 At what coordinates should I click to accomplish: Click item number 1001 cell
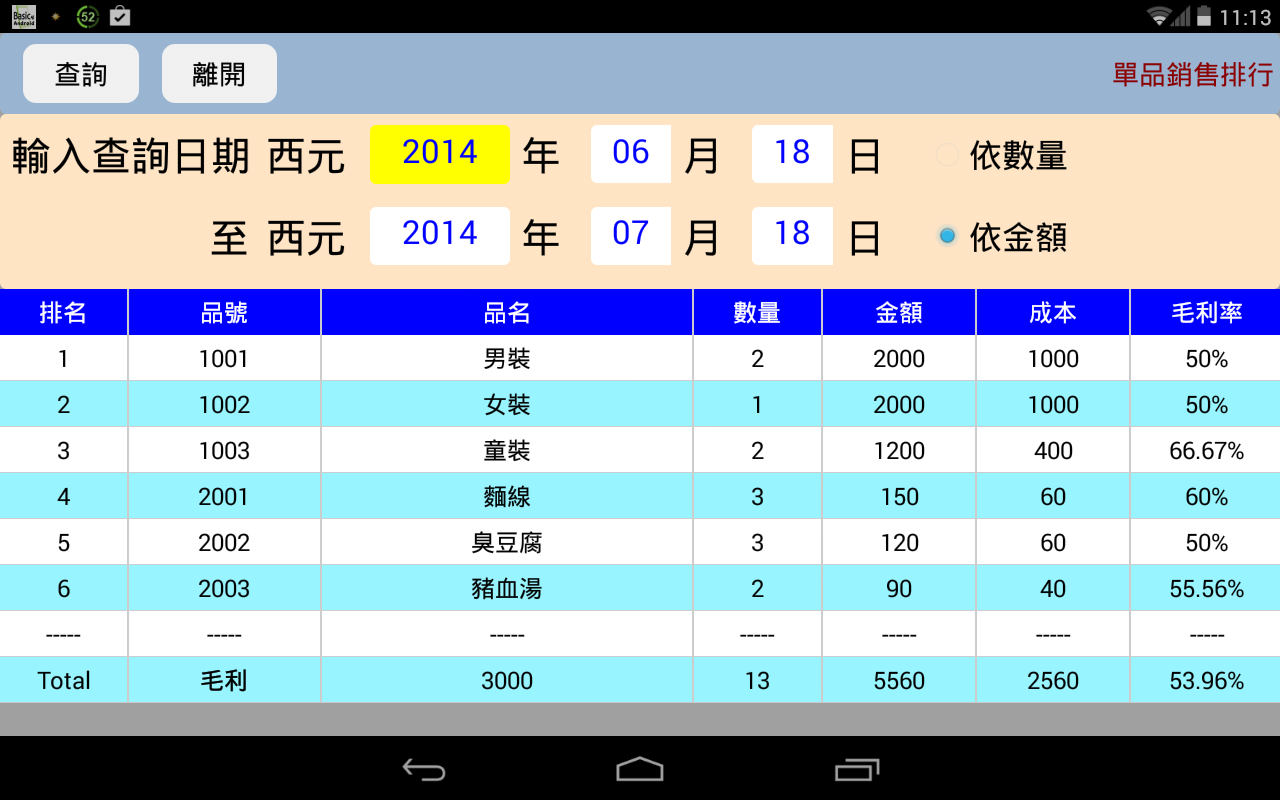pos(224,358)
